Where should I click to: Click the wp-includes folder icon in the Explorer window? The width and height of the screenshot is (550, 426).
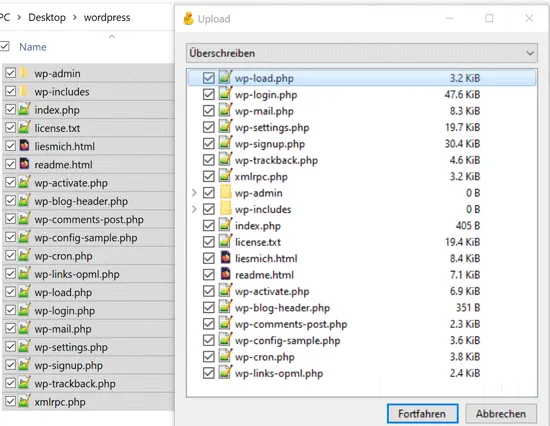tap(24, 91)
